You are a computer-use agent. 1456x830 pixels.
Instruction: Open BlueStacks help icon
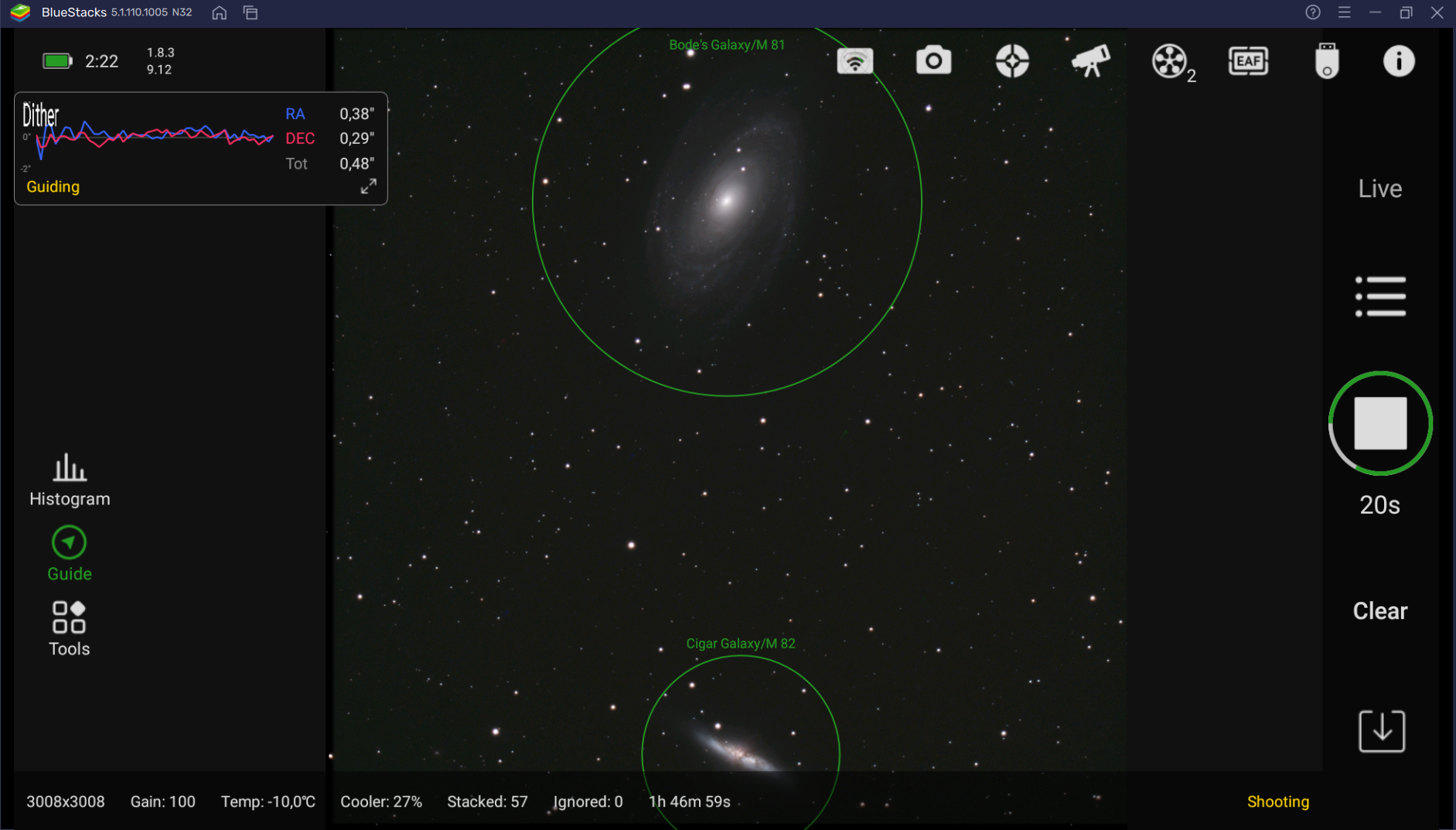pos(1313,12)
